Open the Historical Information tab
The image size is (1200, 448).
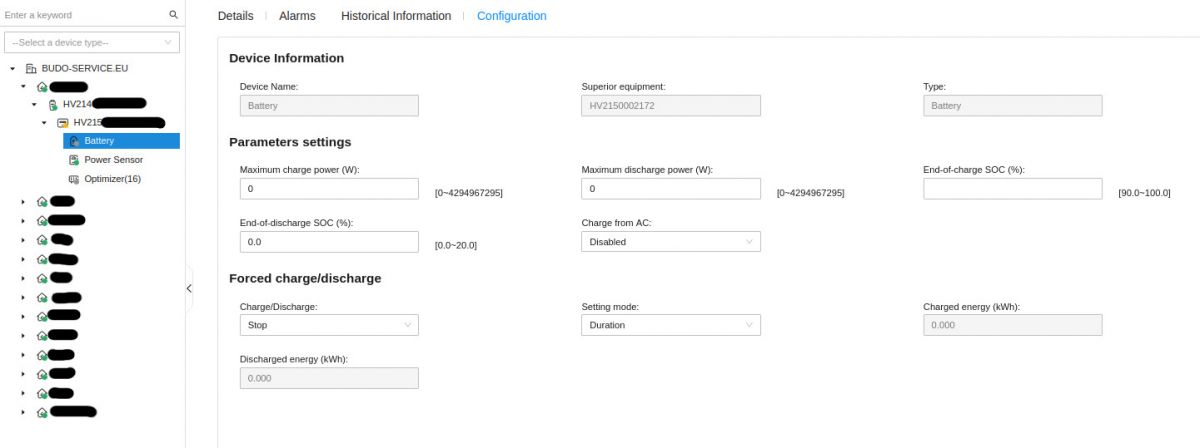[x=396, y=16]
